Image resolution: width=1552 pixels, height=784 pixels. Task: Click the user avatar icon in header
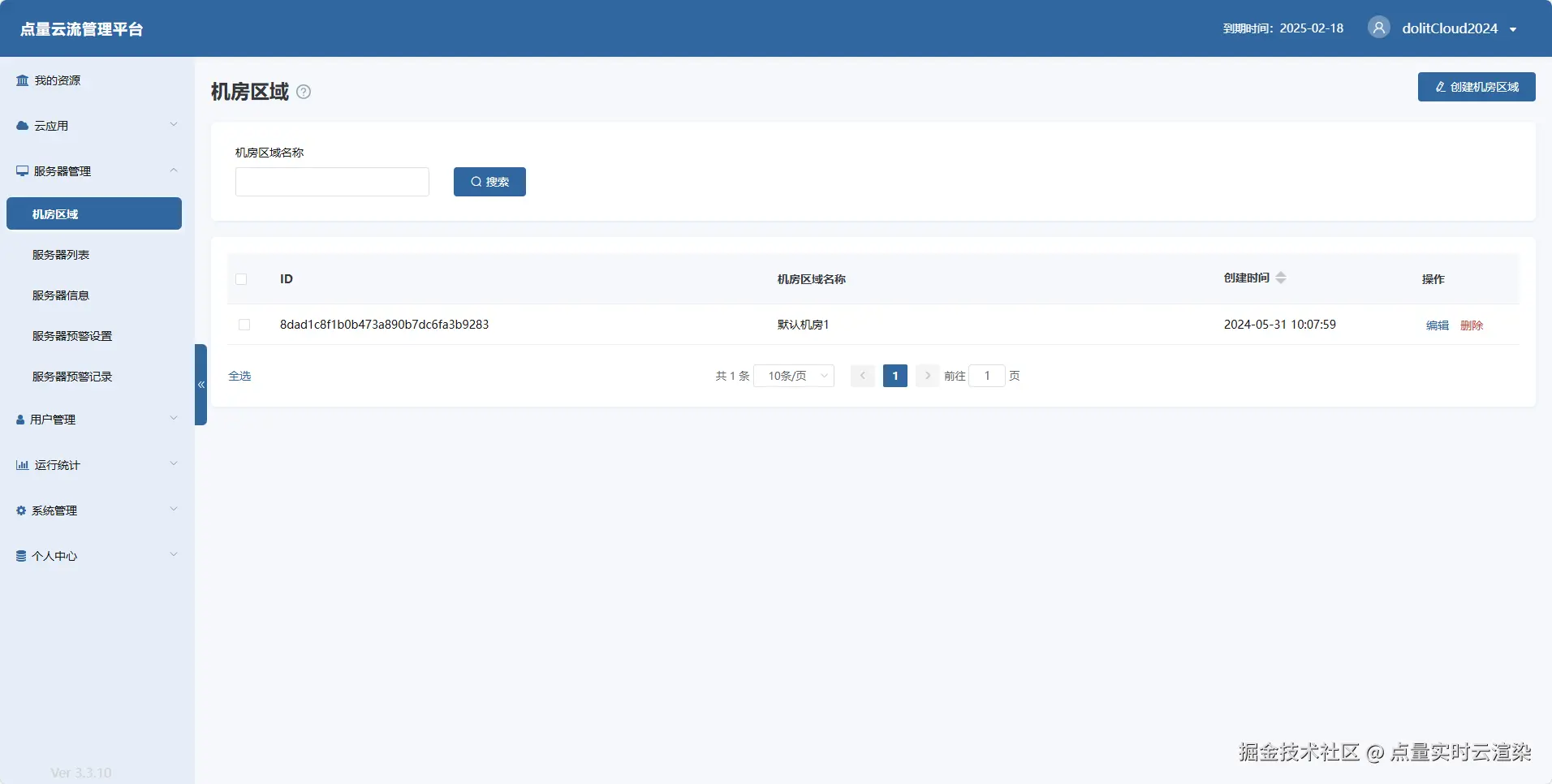[1378, 28]
